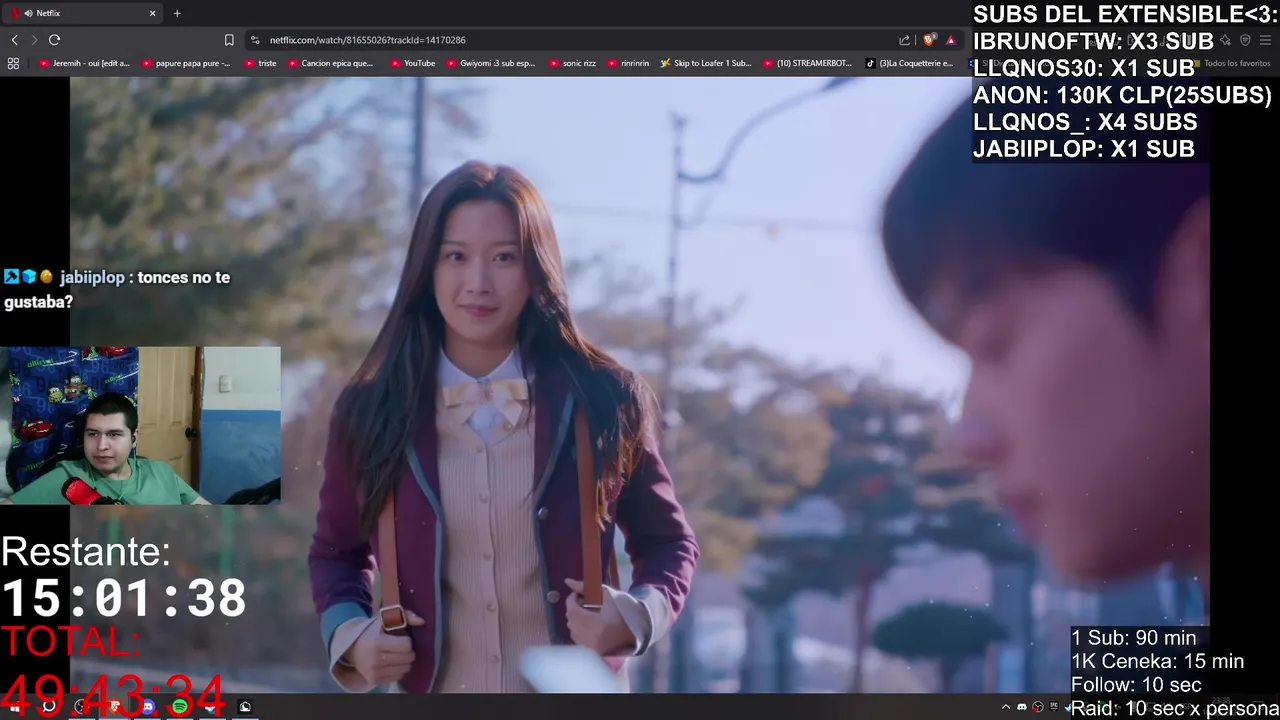This screenshot has height=720, width=1280.
Task: Open Brave Rewards triangle icon
Action: (950, 40)
